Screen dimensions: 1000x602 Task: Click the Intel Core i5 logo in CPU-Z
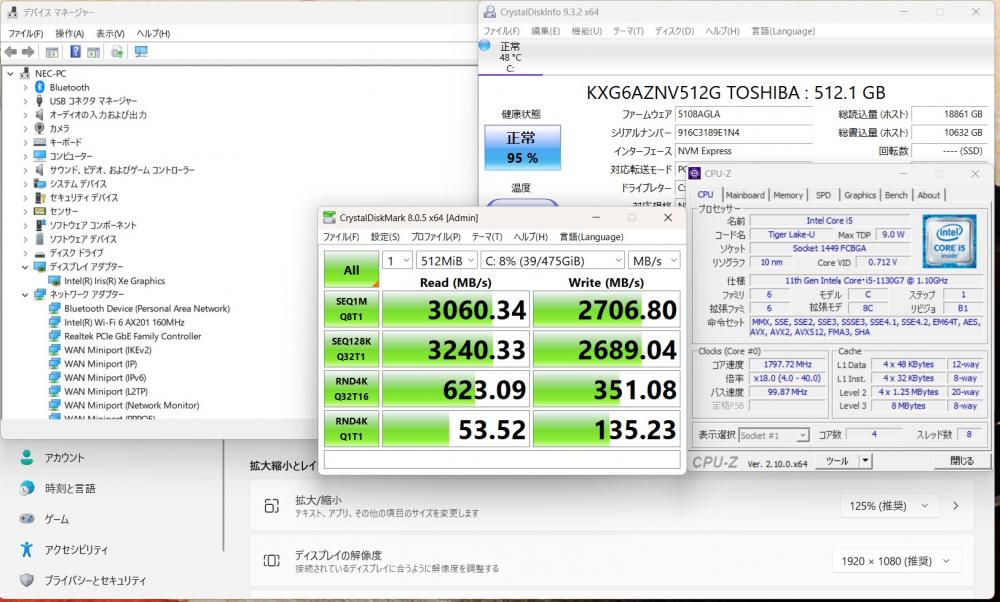[949, 241]
